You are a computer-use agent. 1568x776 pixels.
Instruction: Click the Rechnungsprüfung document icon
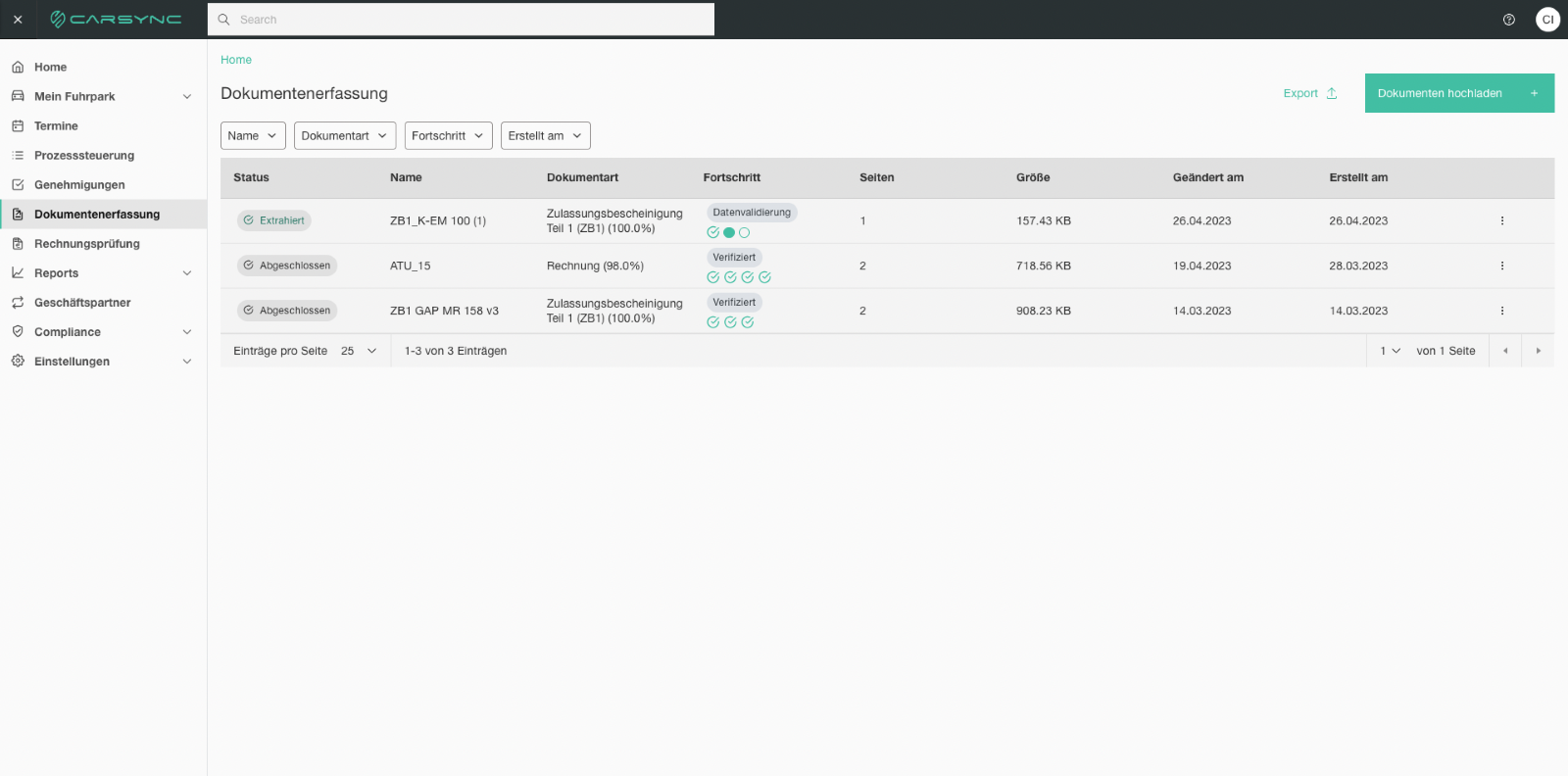(x=18, y=244)
